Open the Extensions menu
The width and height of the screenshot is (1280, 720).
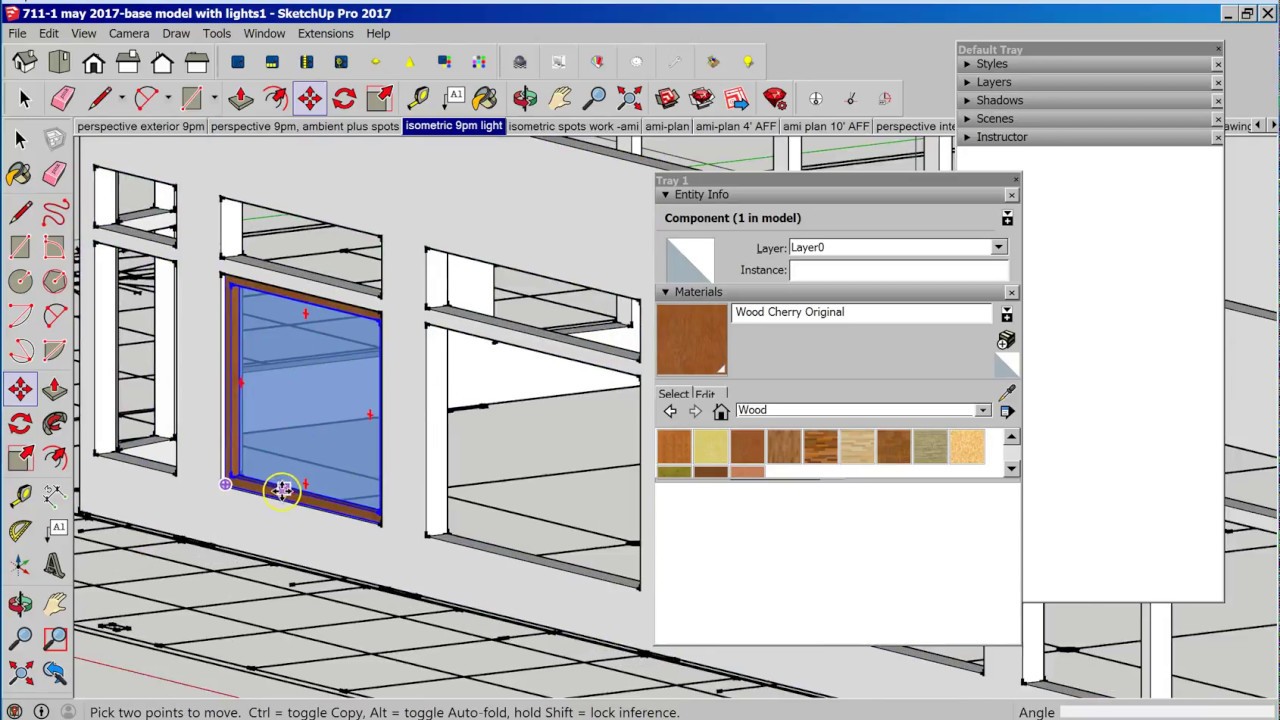(x=325, y=33)
